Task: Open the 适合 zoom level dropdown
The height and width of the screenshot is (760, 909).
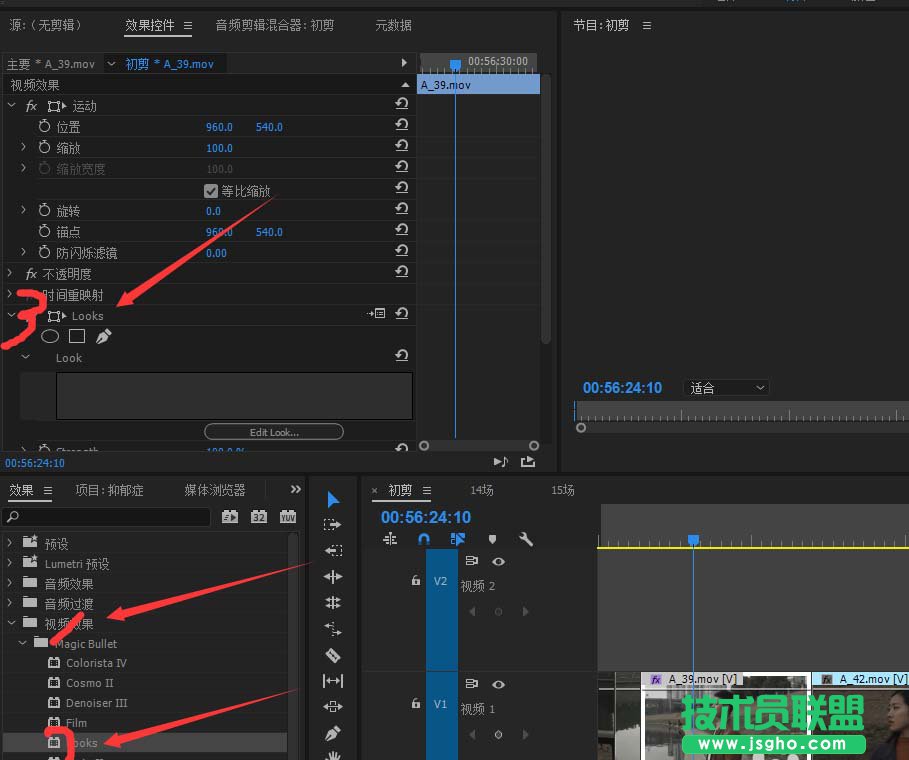Action: 727,388
